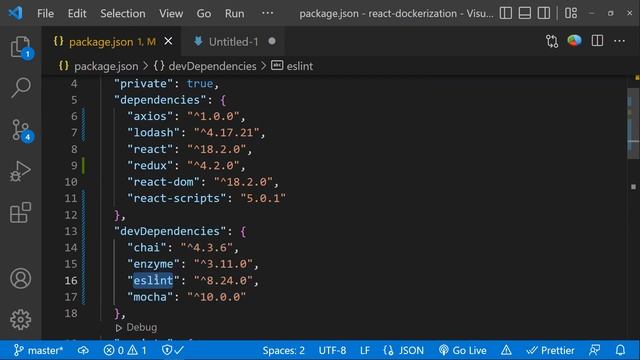
Task: Open changes compare icon in editor toolbar
Action: [x=552, y=41]
